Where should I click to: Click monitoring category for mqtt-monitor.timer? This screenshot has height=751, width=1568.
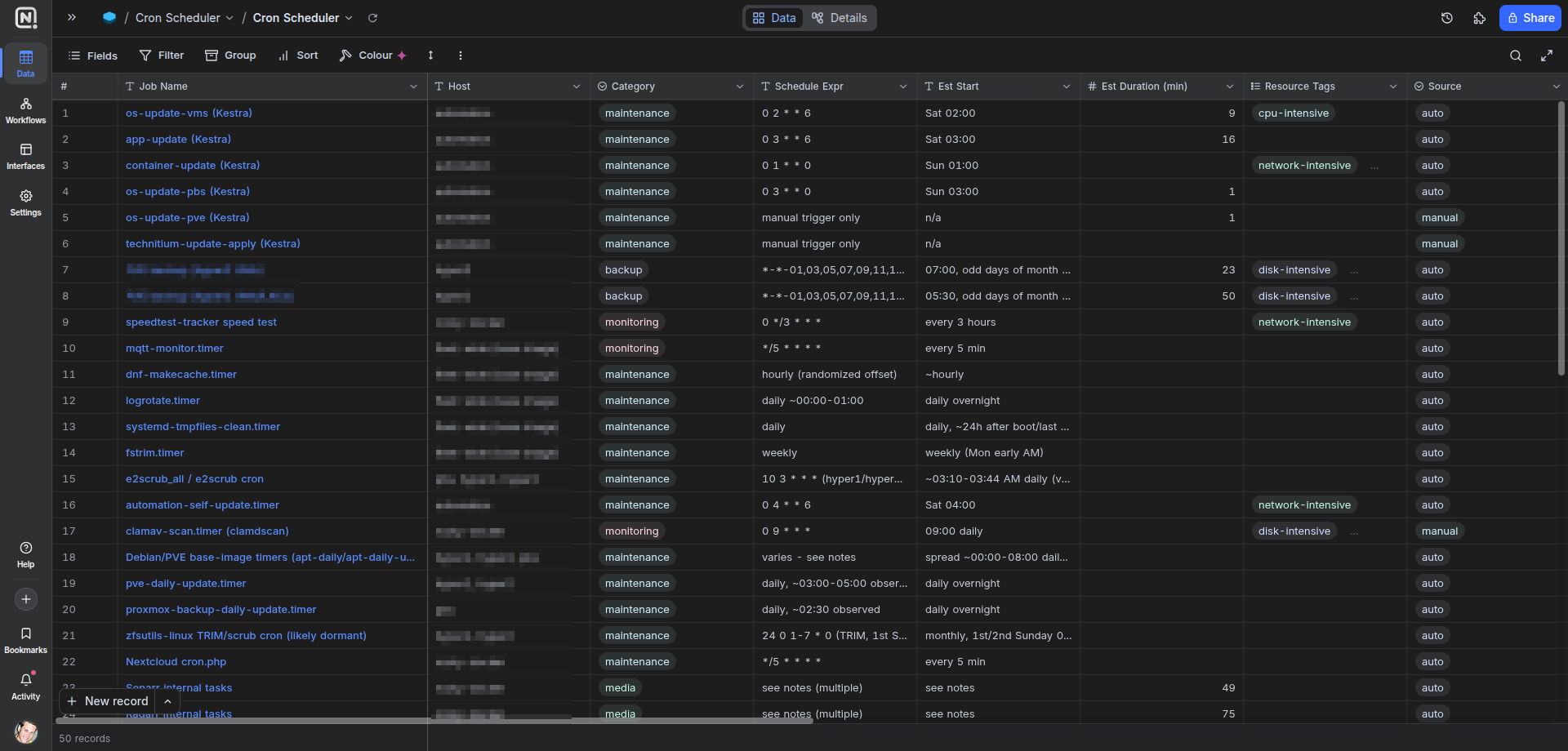(631, 349)
